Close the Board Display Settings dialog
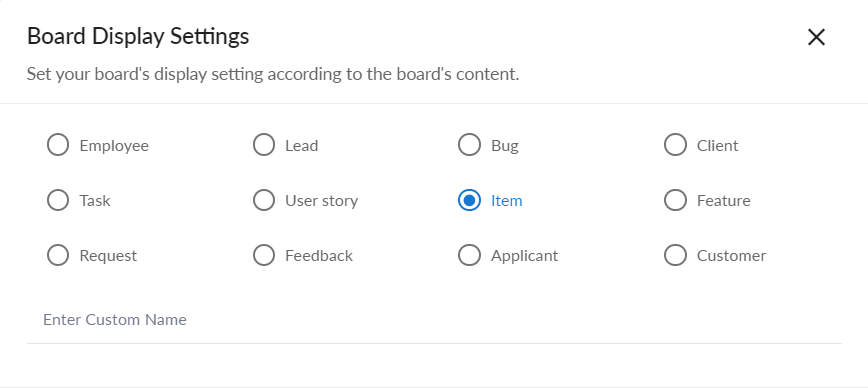The image size is (868, 388). [x=817, y=38]
